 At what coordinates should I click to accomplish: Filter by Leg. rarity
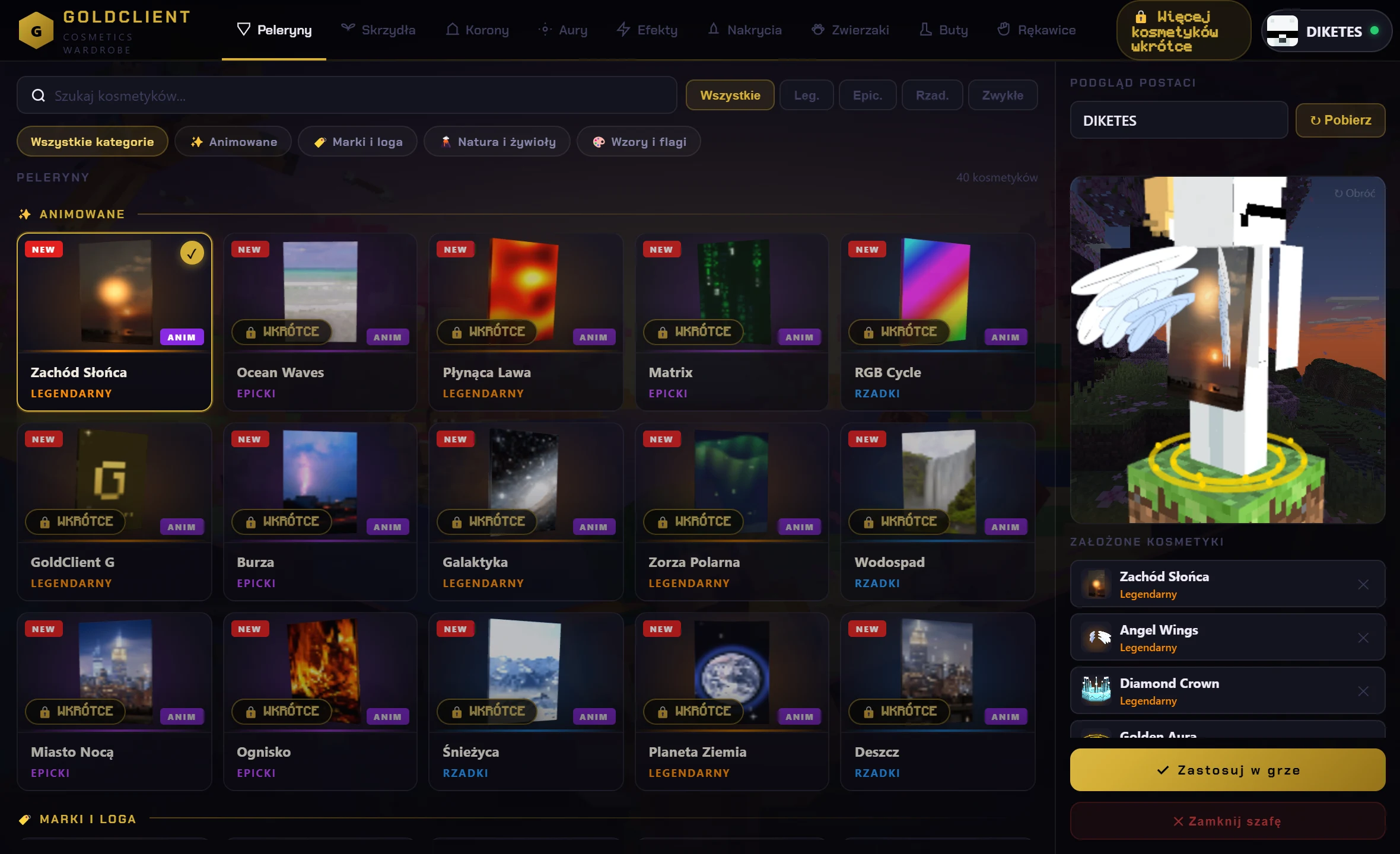tap(807, 95)
